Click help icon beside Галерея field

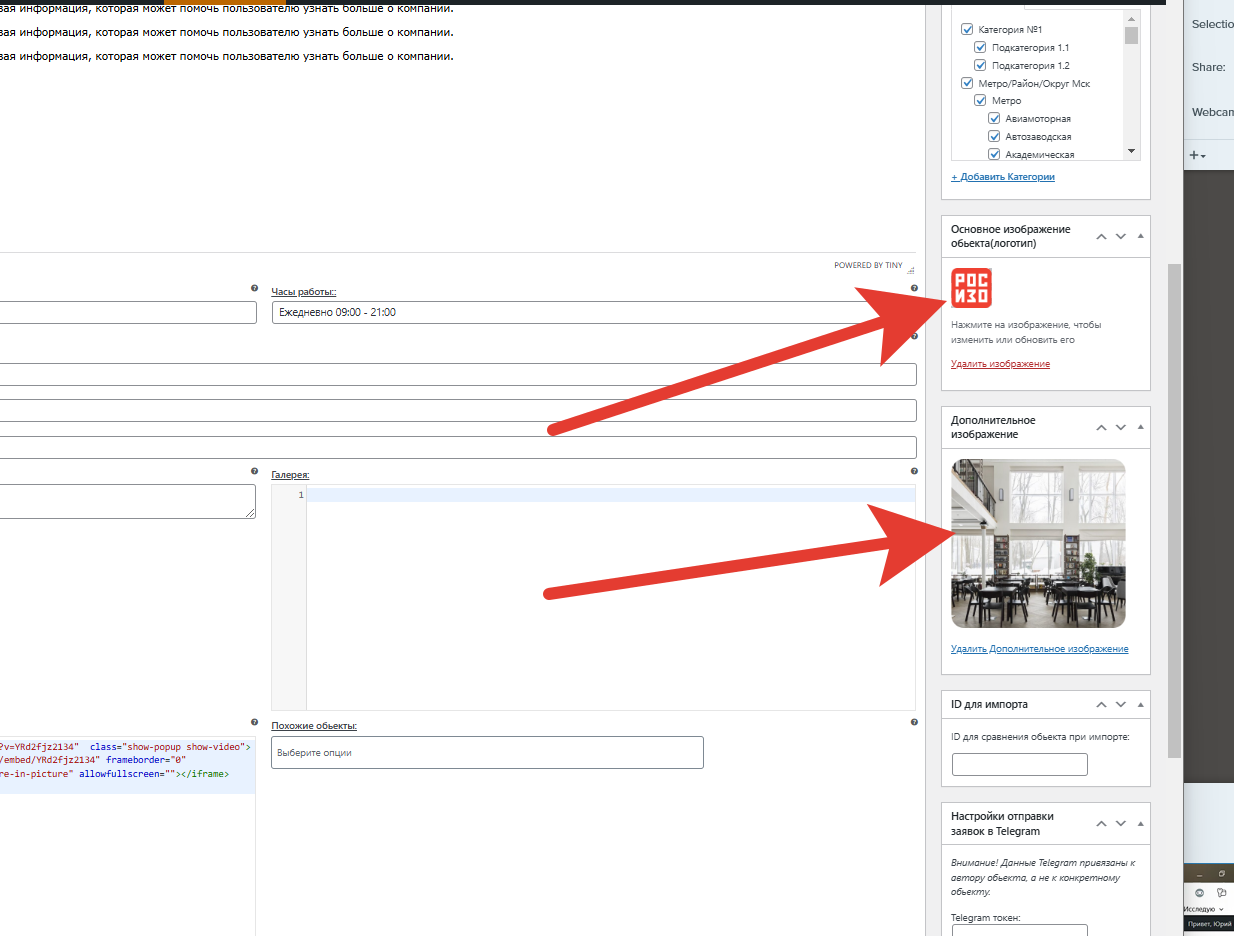[914, 471]
